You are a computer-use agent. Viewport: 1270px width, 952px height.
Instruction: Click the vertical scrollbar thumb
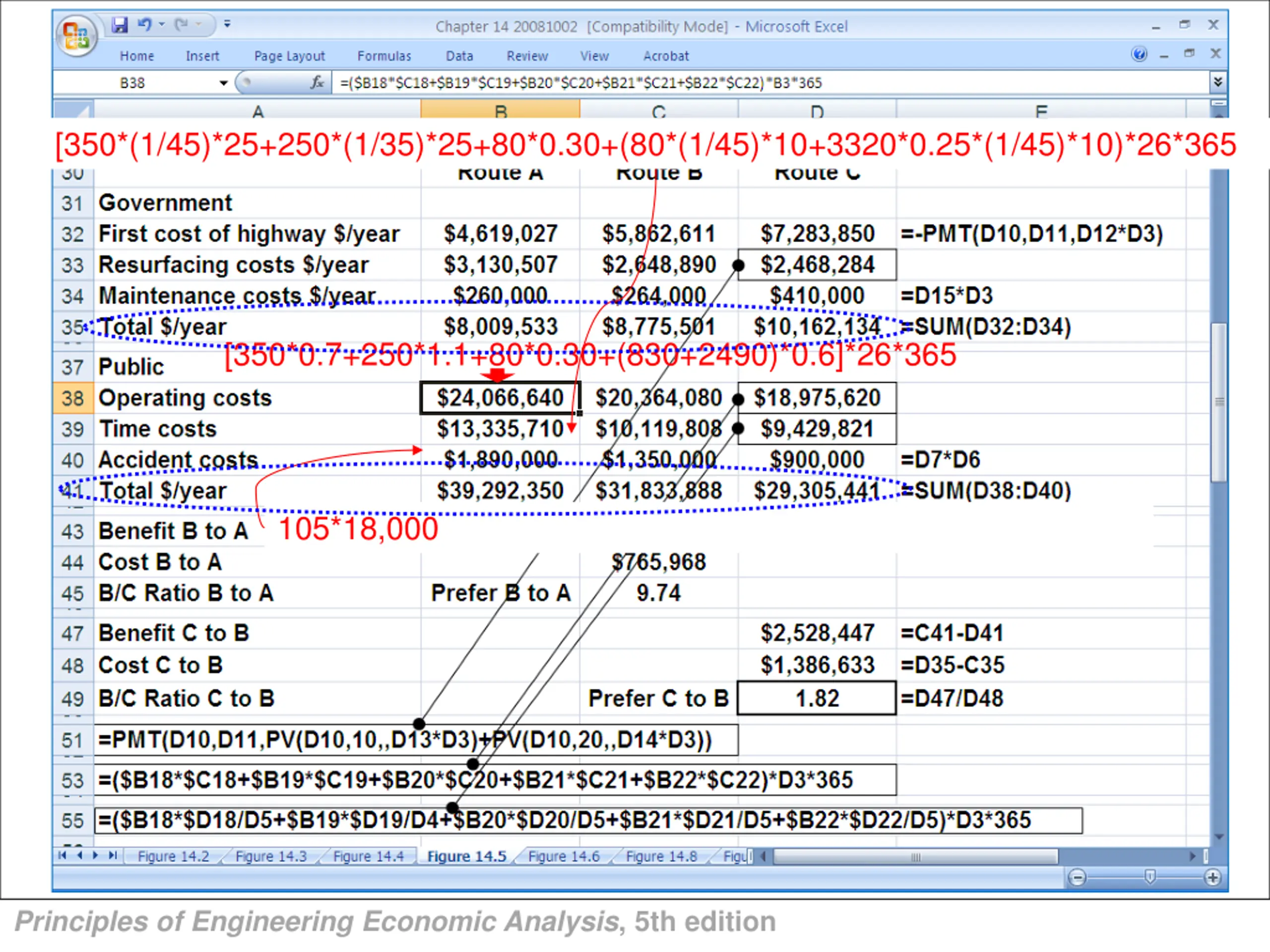(x=1219, y=402)
